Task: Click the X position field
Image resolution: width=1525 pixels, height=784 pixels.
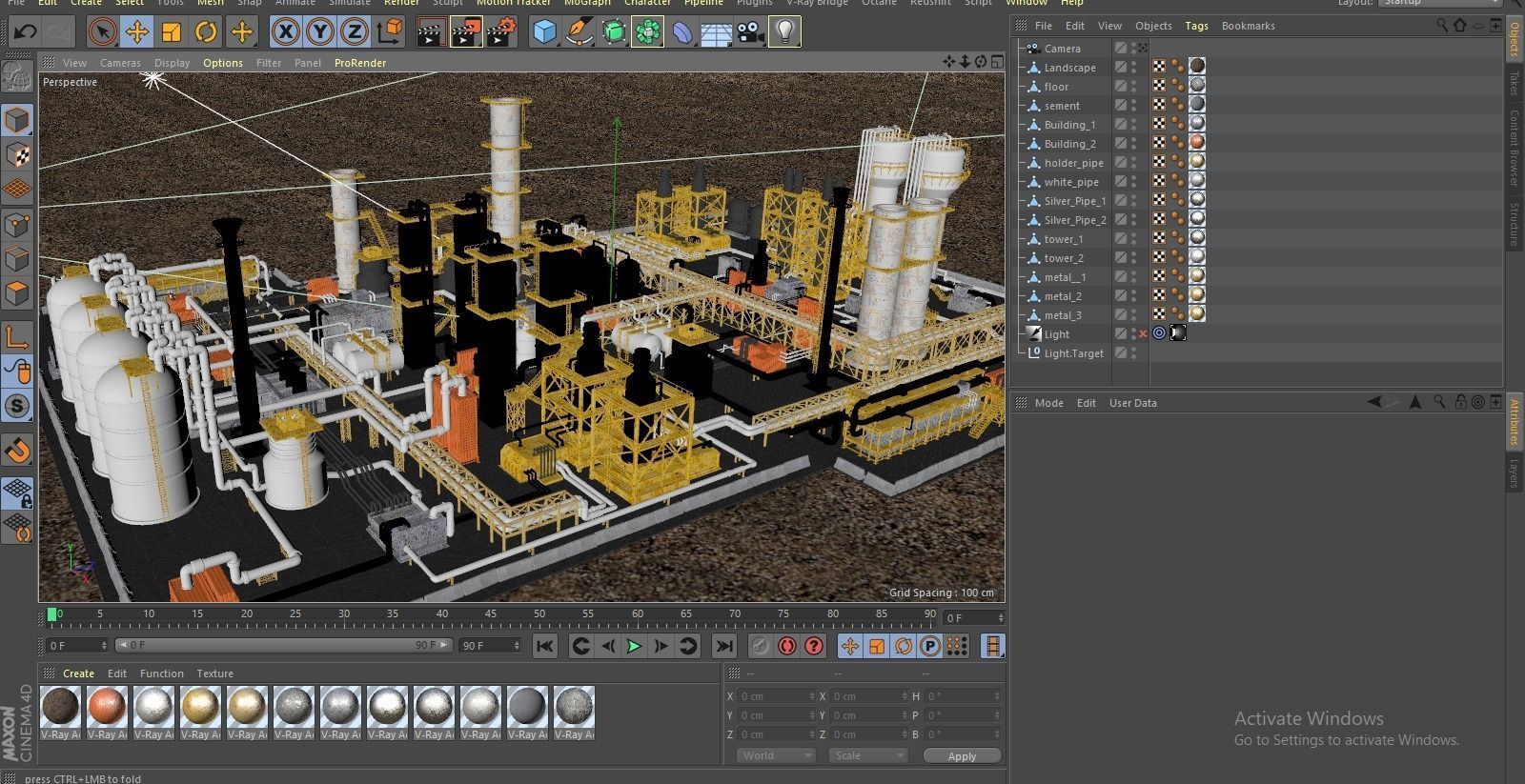Action: coord(777,696)
